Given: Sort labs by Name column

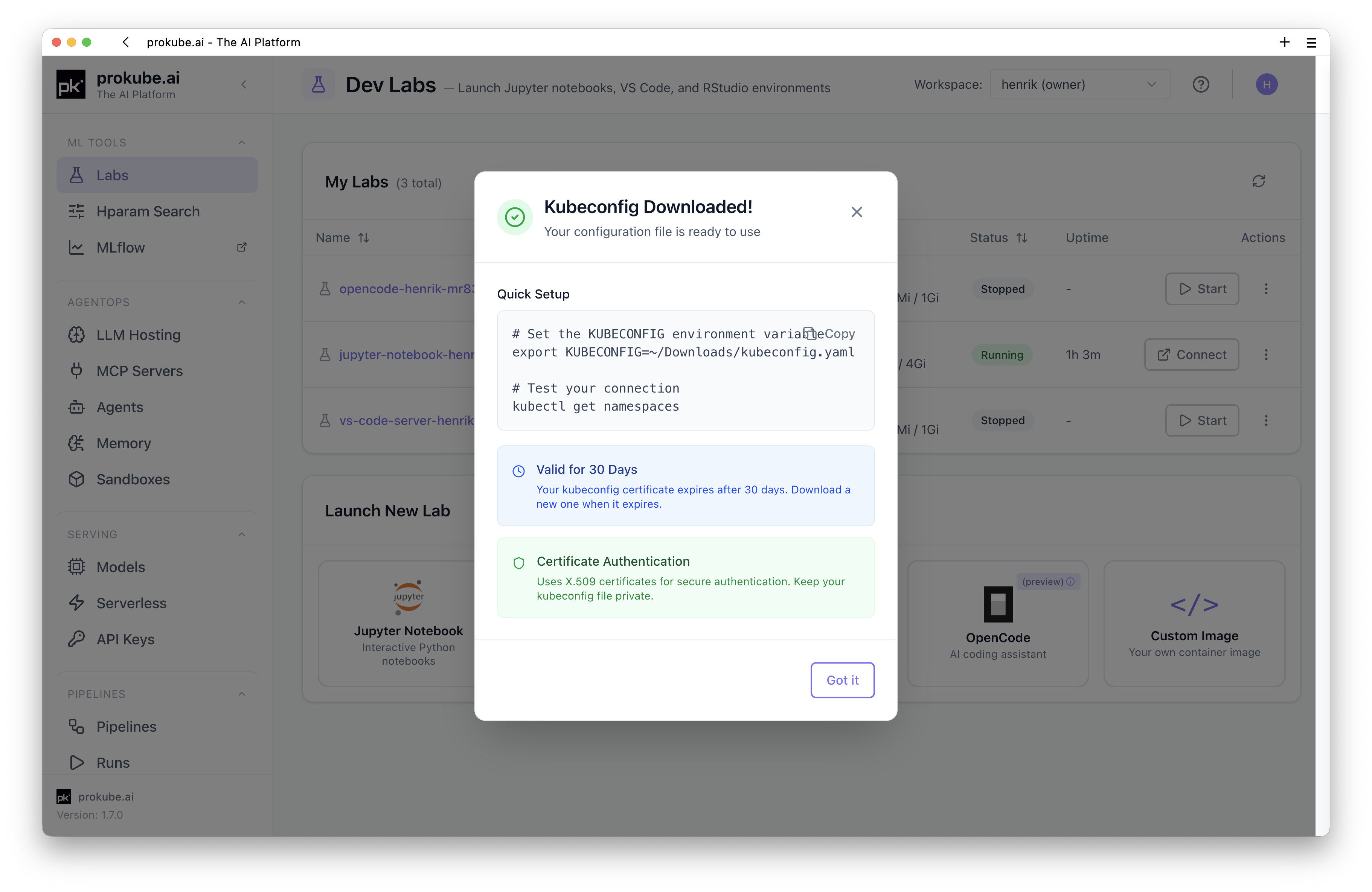Looking at the screenshot, I should [342, 237].
